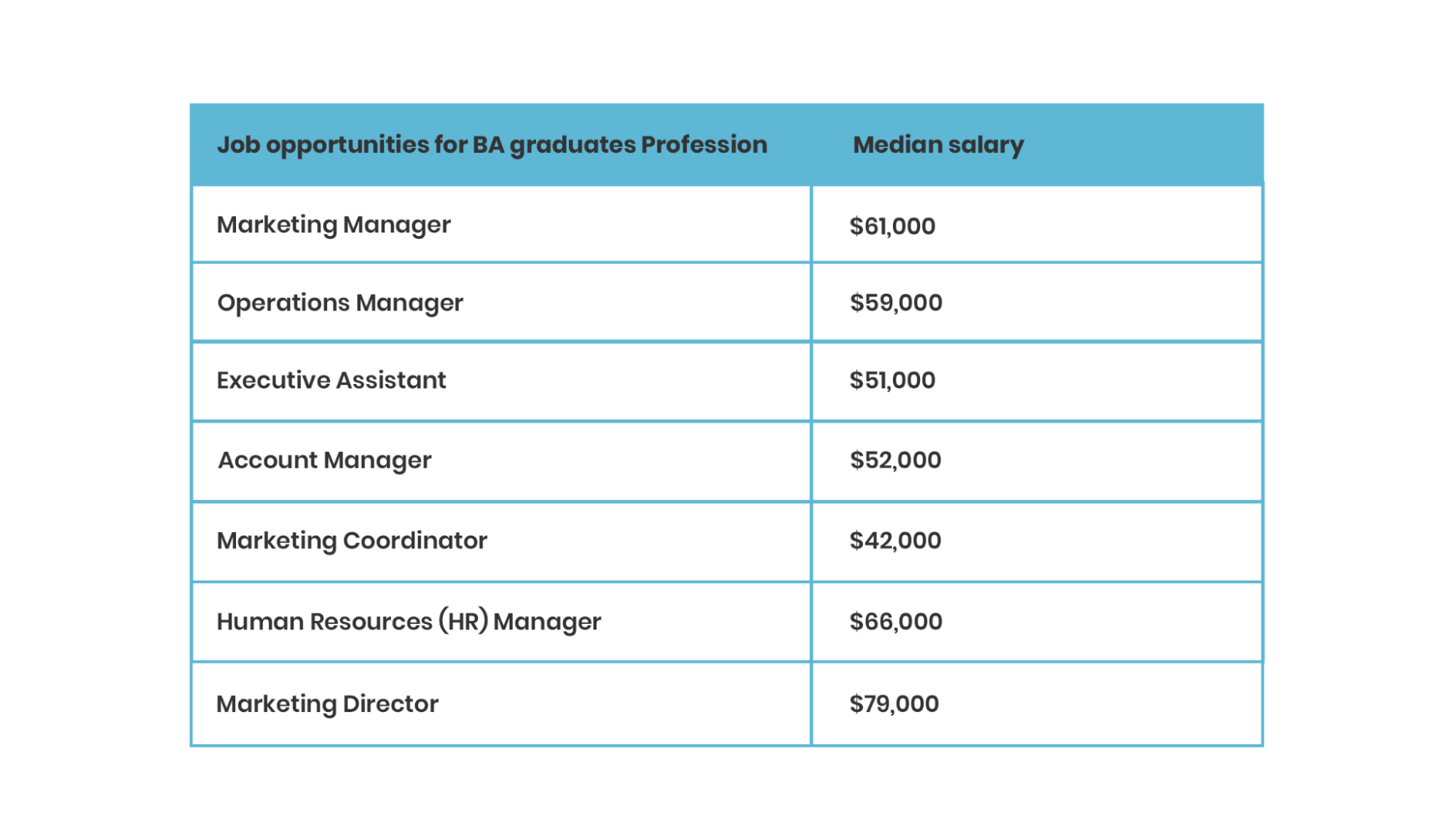Click the $61,000 salary value
Image resolution: width=1456 pixels, height=833 pixels.
coord(892,226)
